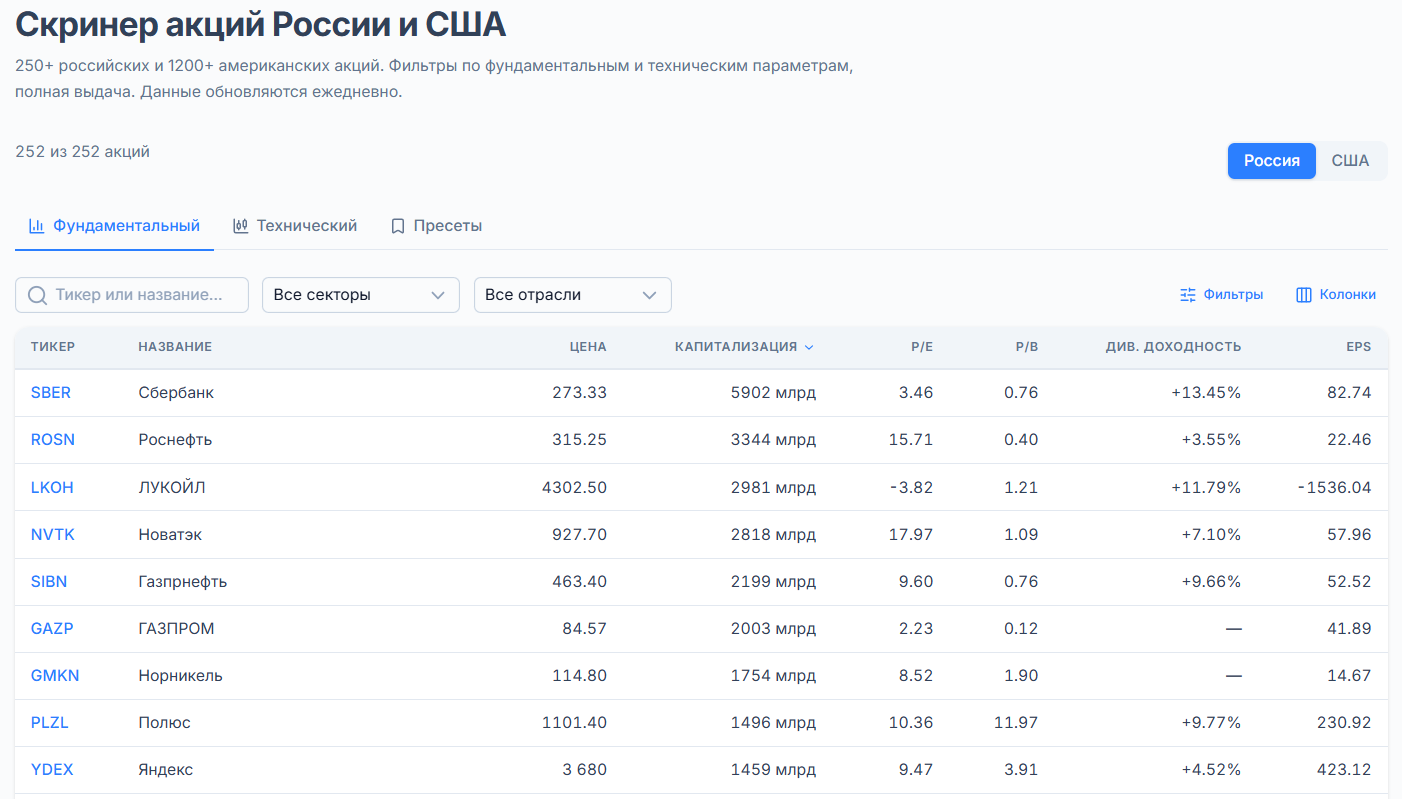Screen dimensions: 1402x799
Task: Open the ROSN ticker link
Action: click(x=53, y=440)
